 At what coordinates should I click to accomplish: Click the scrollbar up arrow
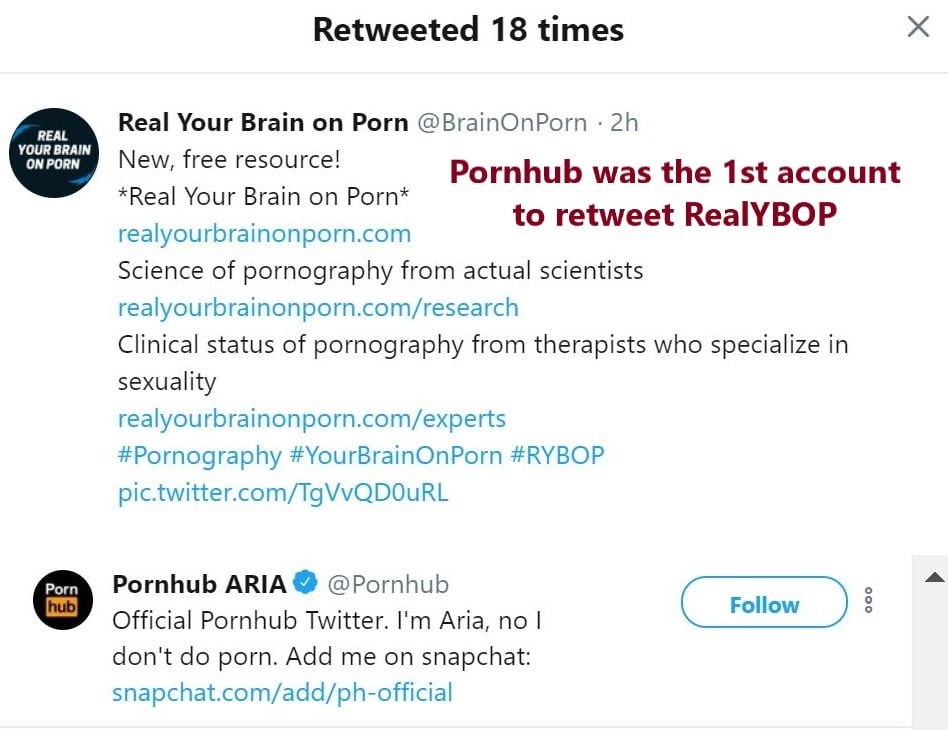point(934,578)
